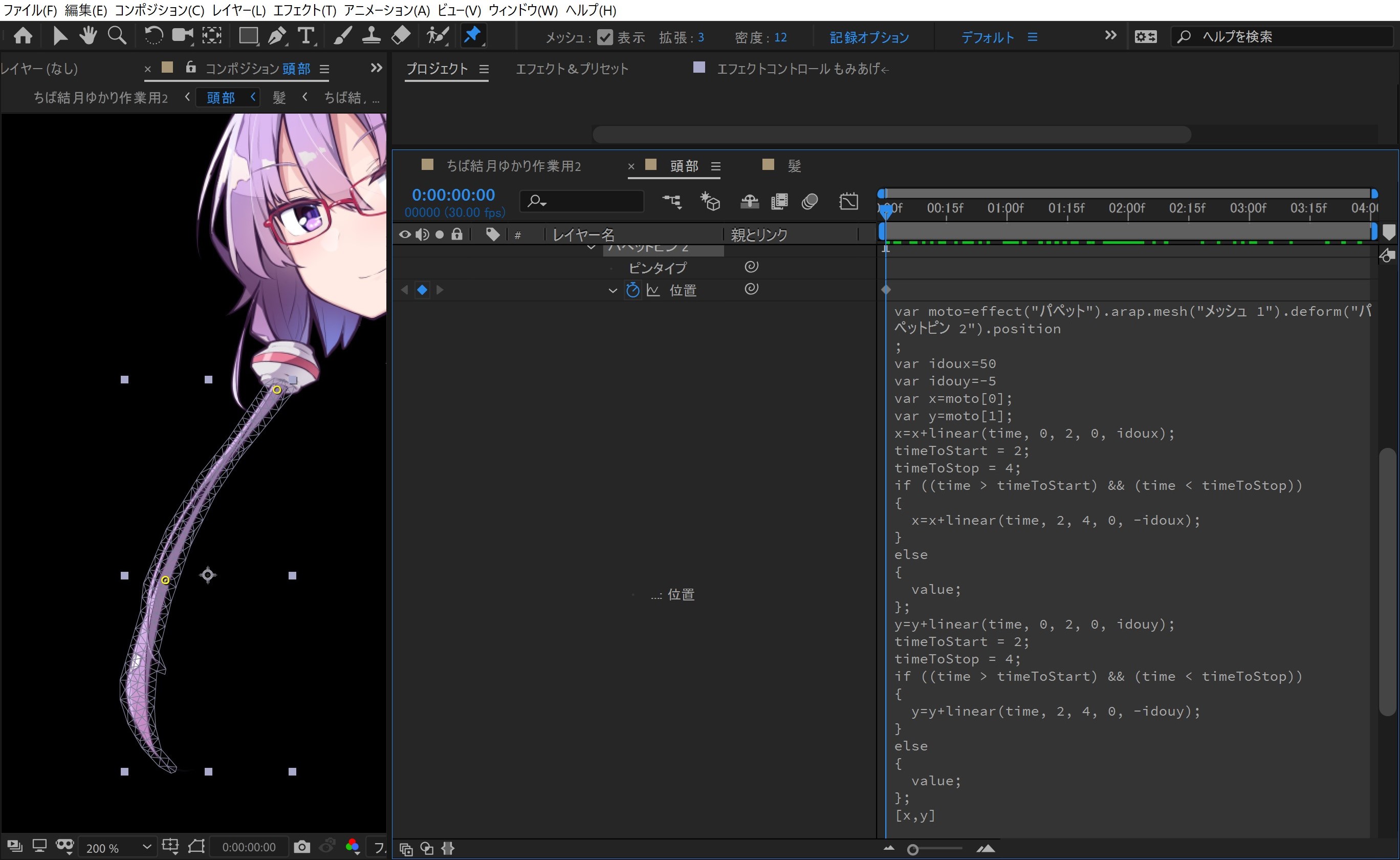Toggle the mesh 表示 checkbox
This screenshot has height=860, width=1400.
point(605,37)
